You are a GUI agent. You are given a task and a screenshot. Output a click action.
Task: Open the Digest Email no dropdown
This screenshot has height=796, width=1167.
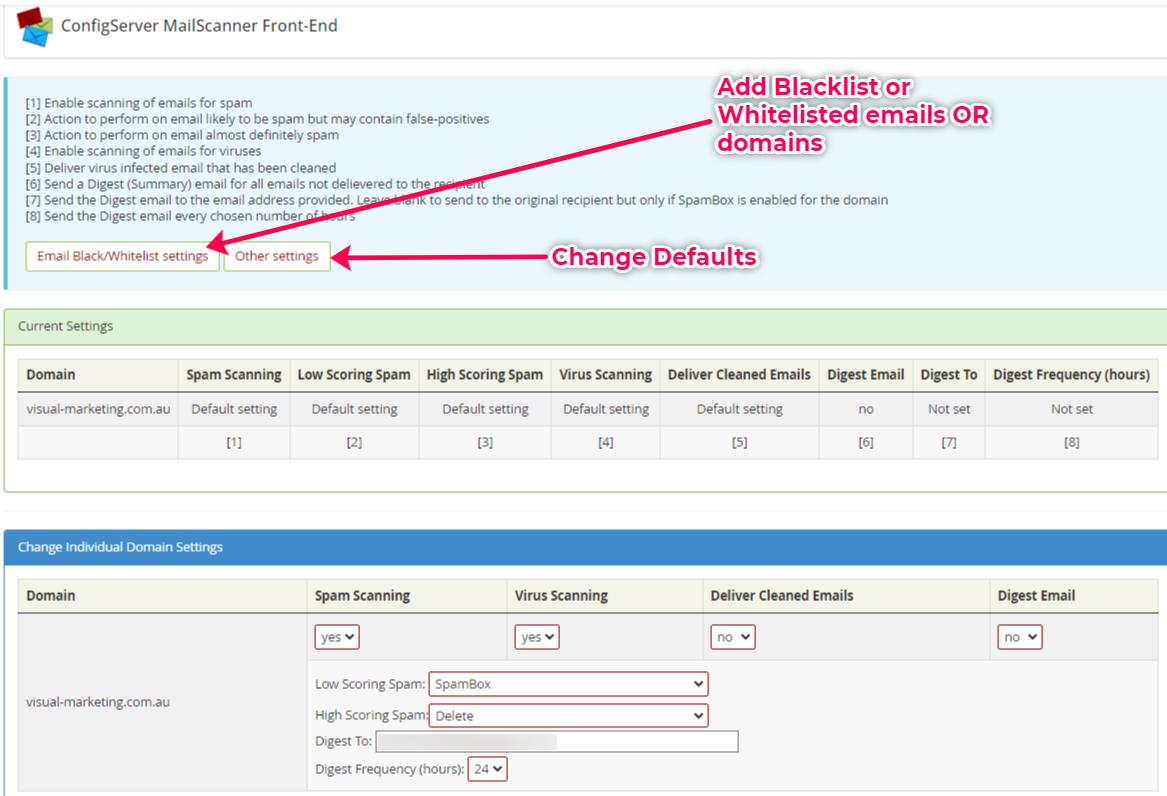click(x=1020, y=637)
